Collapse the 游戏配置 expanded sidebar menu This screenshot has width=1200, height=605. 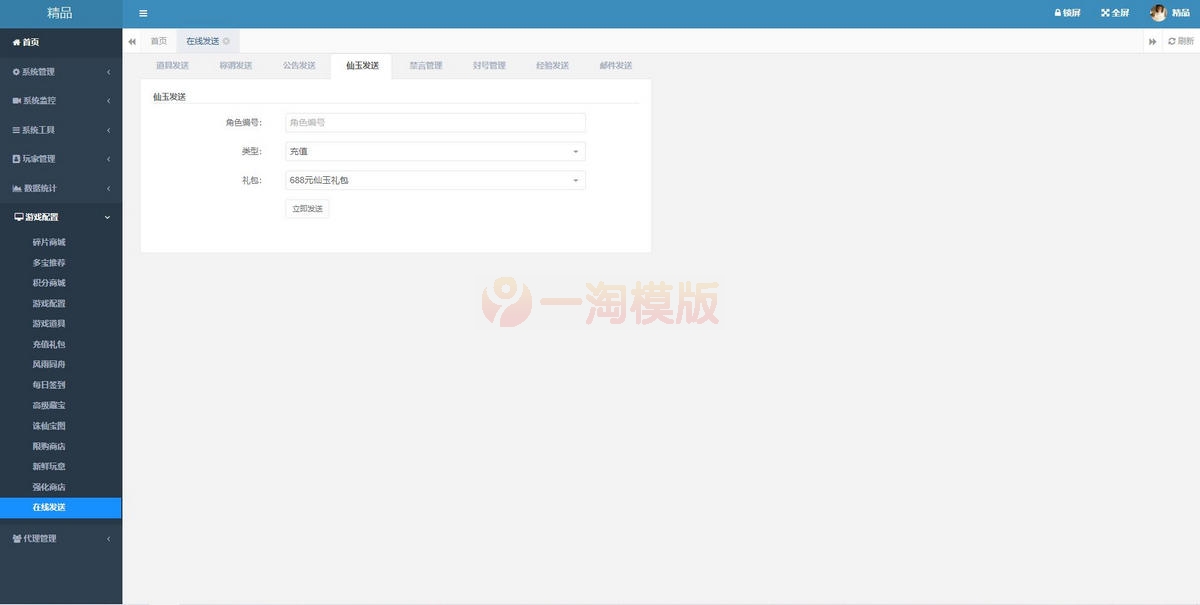pos(38,216)
